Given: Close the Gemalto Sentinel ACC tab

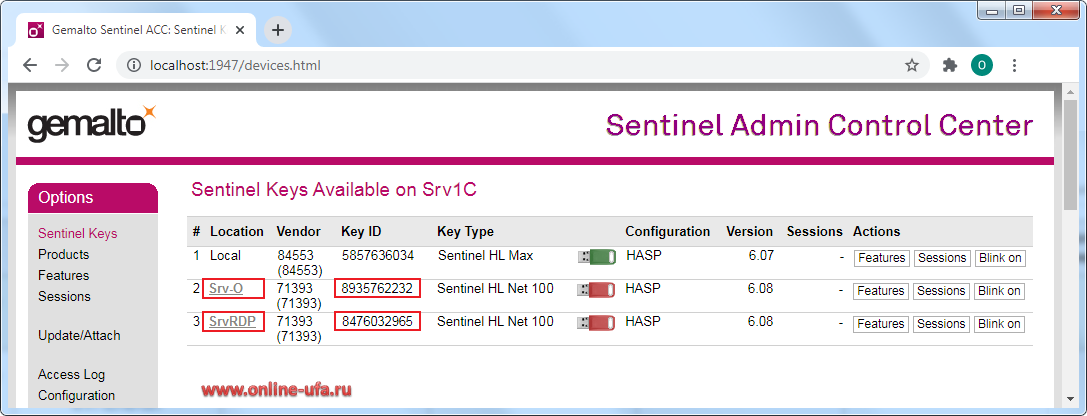Looking at the screenshot, I should (x=241, y=30).
